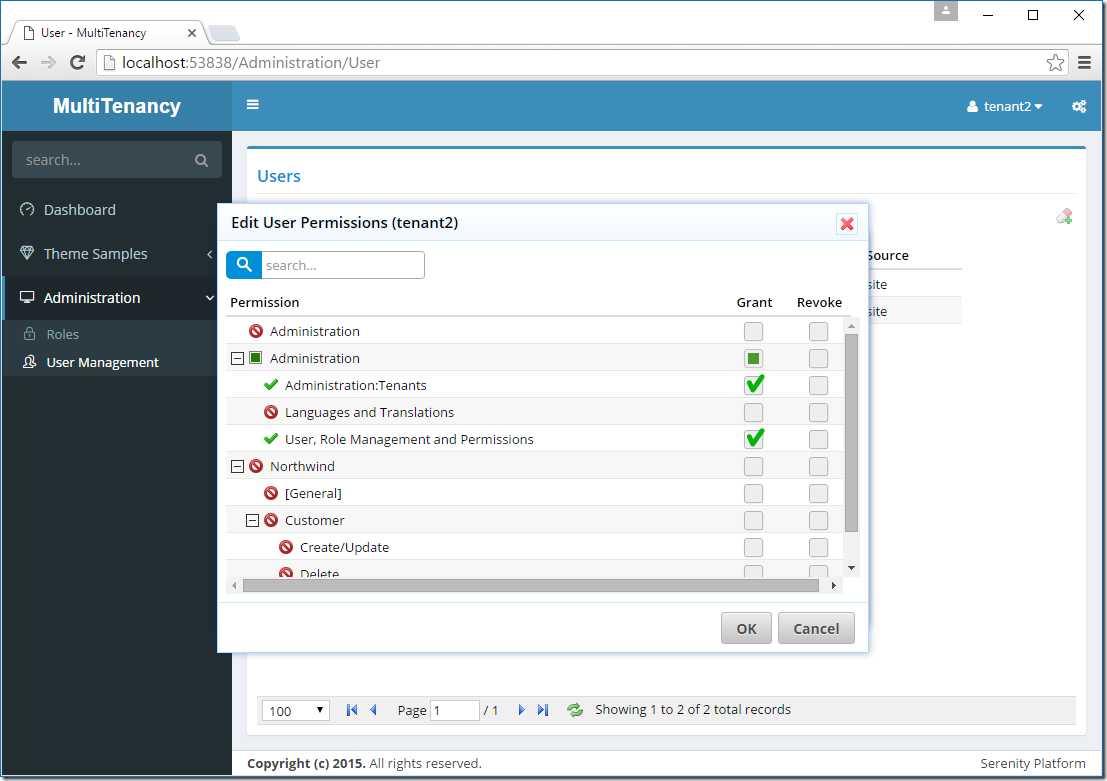This screenshot has height=781, width=1107.
Task: Uncheck Grant for Administration:Tenants
Action: click(x=753, y=385)
